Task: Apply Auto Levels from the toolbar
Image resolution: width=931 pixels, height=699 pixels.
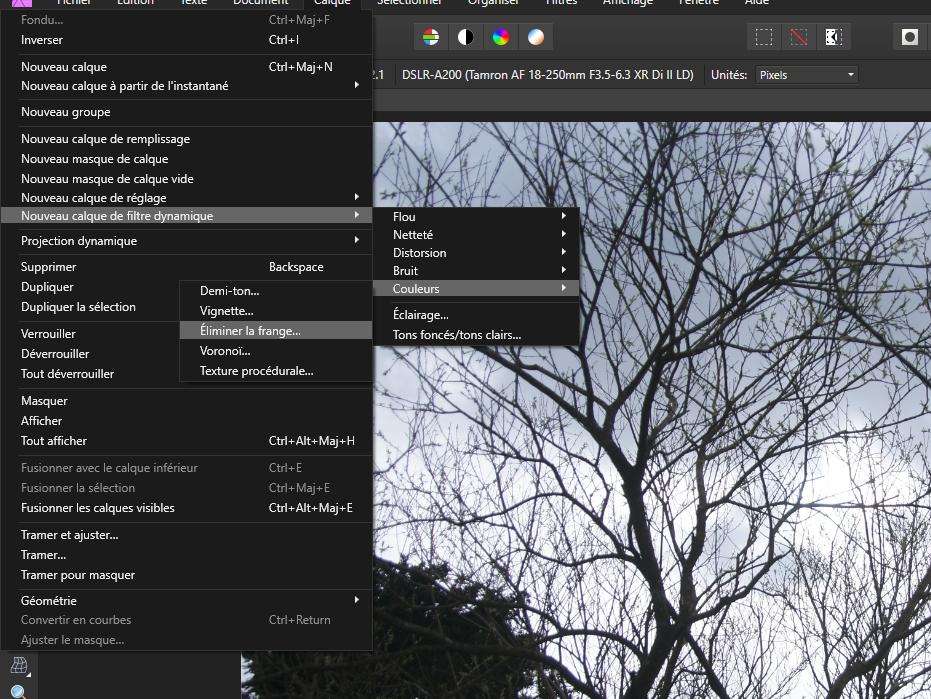Action: coord(431,37)
